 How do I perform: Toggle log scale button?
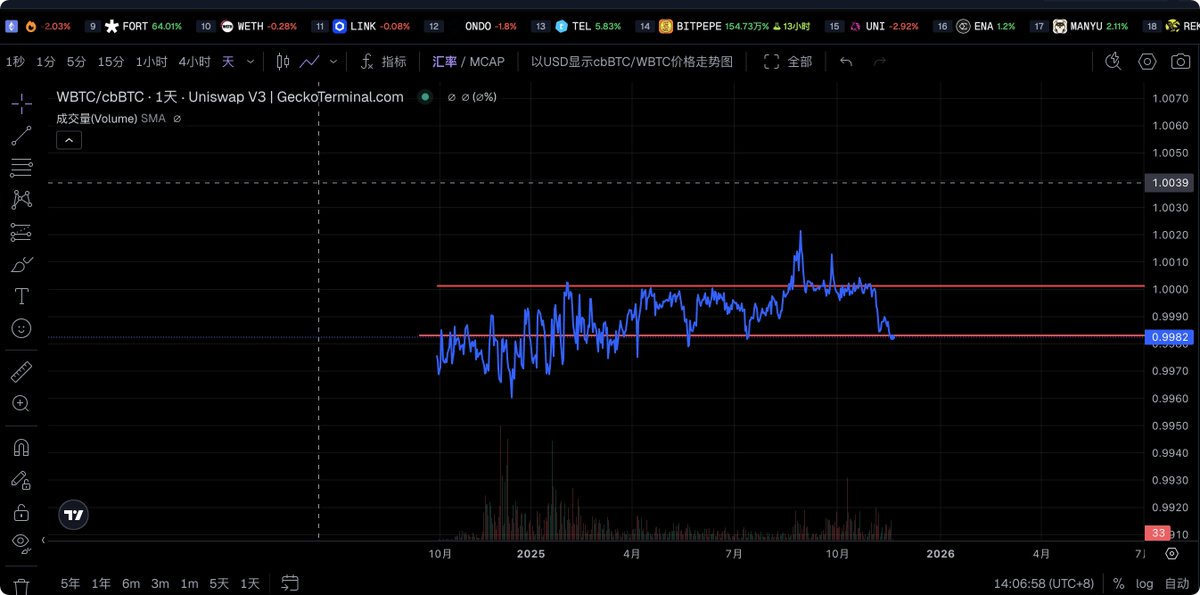pyautogui.click(x=1144, y=583)
